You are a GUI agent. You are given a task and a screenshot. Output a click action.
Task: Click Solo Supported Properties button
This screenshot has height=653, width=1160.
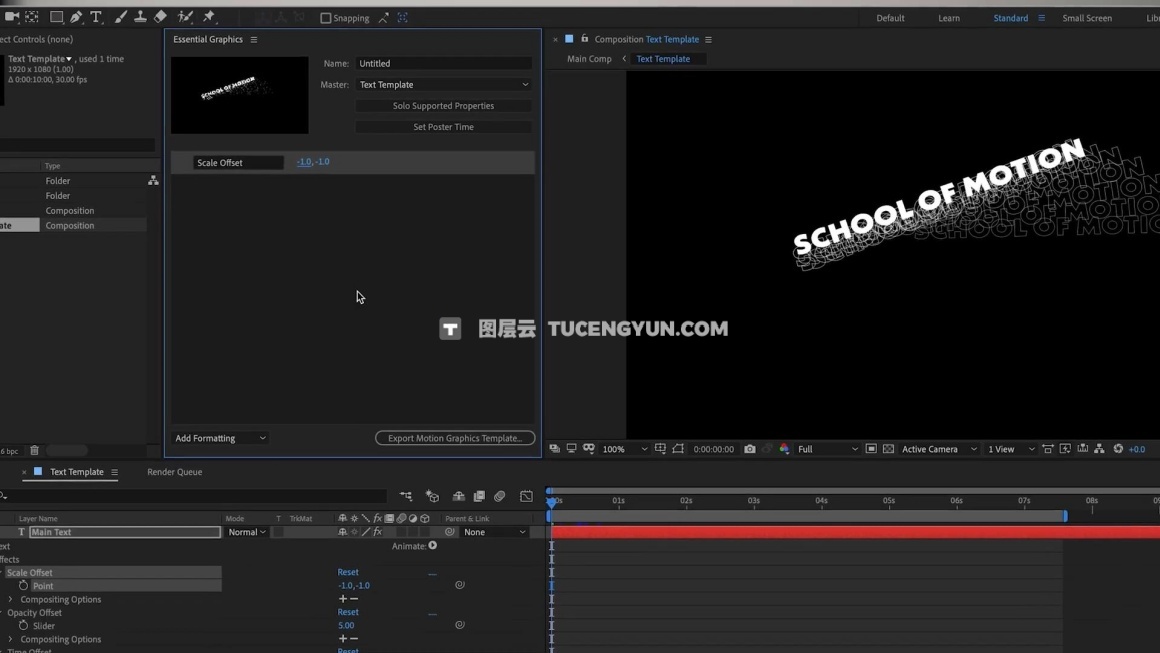[x=443, y=106]
